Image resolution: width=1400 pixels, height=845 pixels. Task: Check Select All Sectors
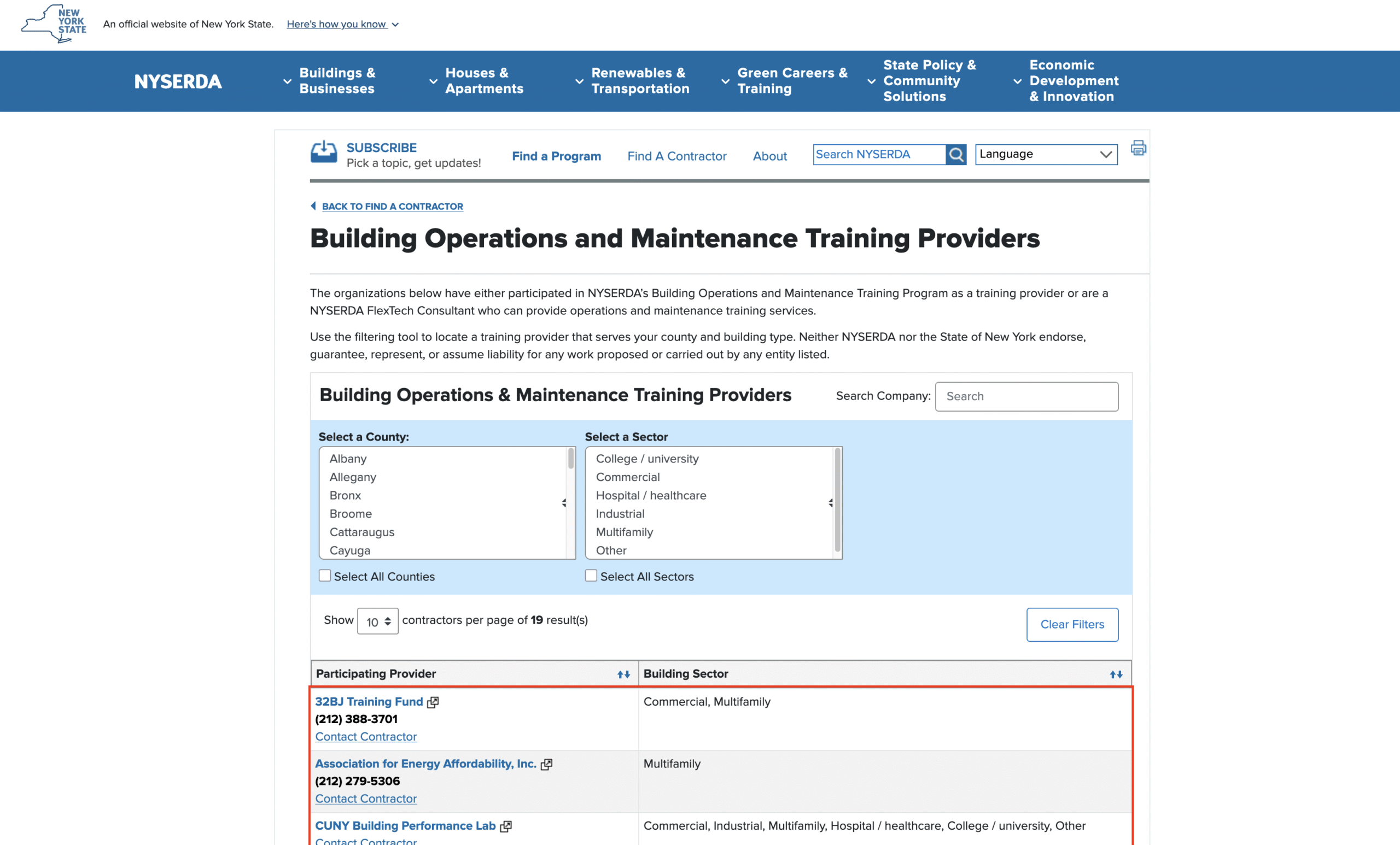point(591,575)
